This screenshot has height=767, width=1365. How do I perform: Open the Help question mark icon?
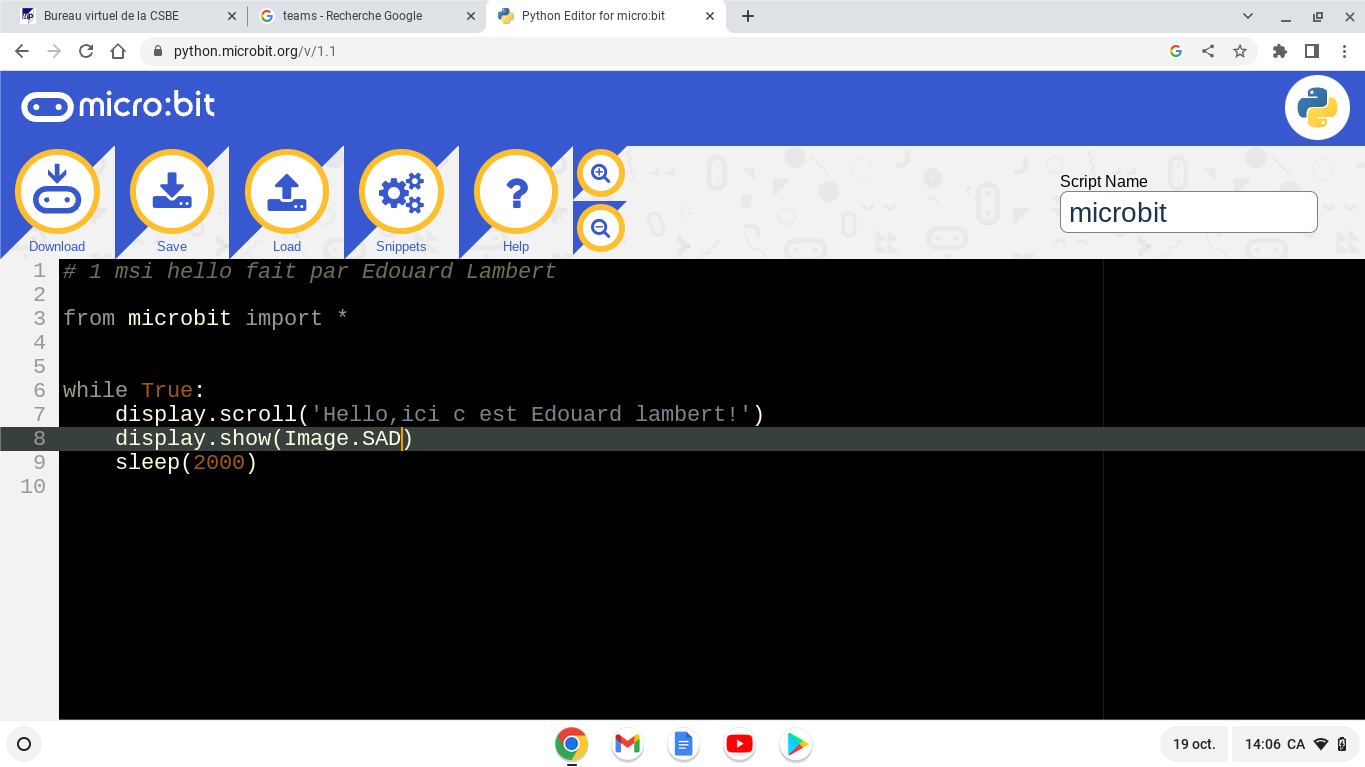(x=516, y=192)
